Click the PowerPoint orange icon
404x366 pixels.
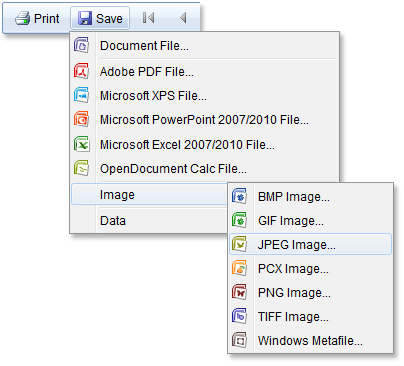(82, 119)
